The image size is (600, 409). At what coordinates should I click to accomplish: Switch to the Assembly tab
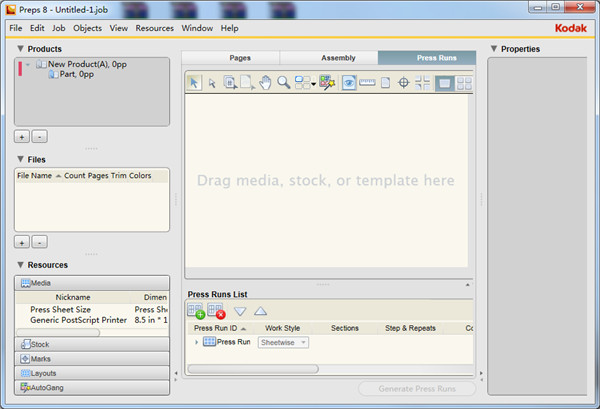329,58
